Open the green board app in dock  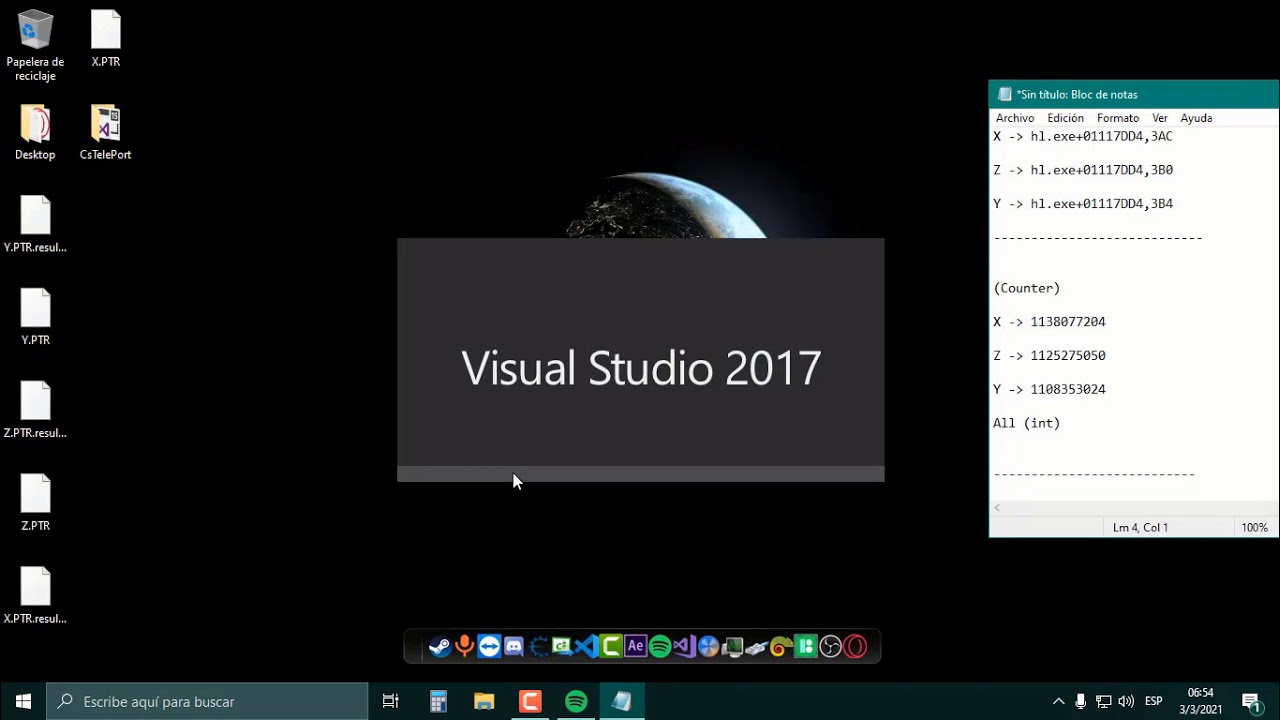tap(806, 647)
